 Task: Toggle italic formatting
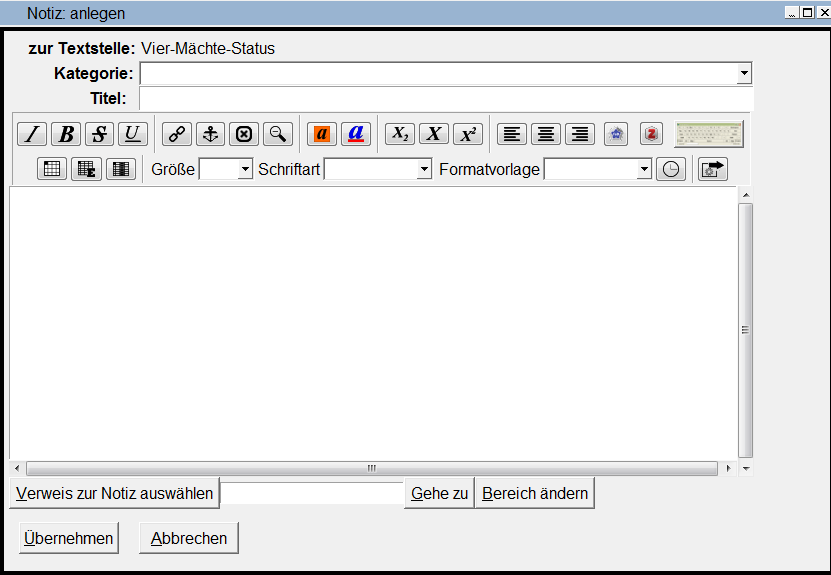[32, 134]
